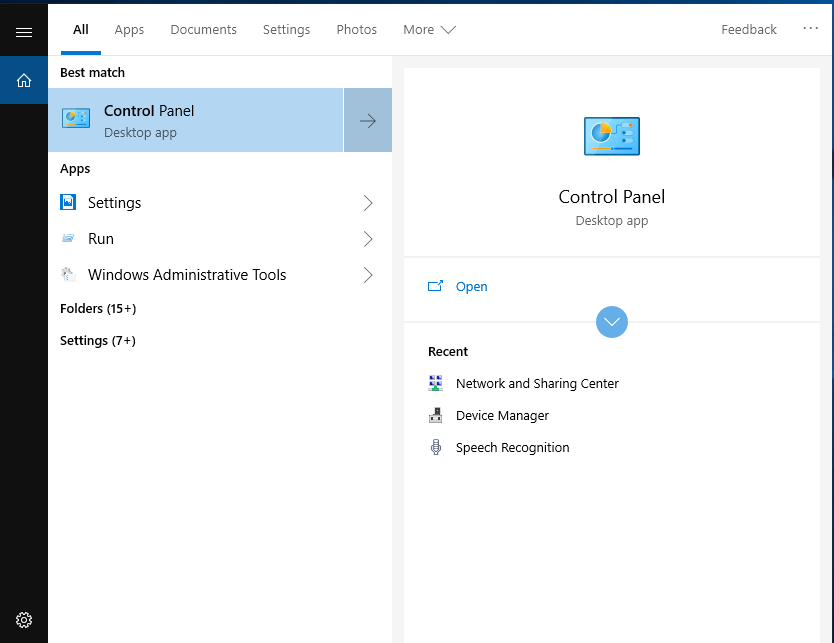This screenshot has height=643, width=834.
Task: Open the hamburger menu icon
Action: (x=24, y=32)
